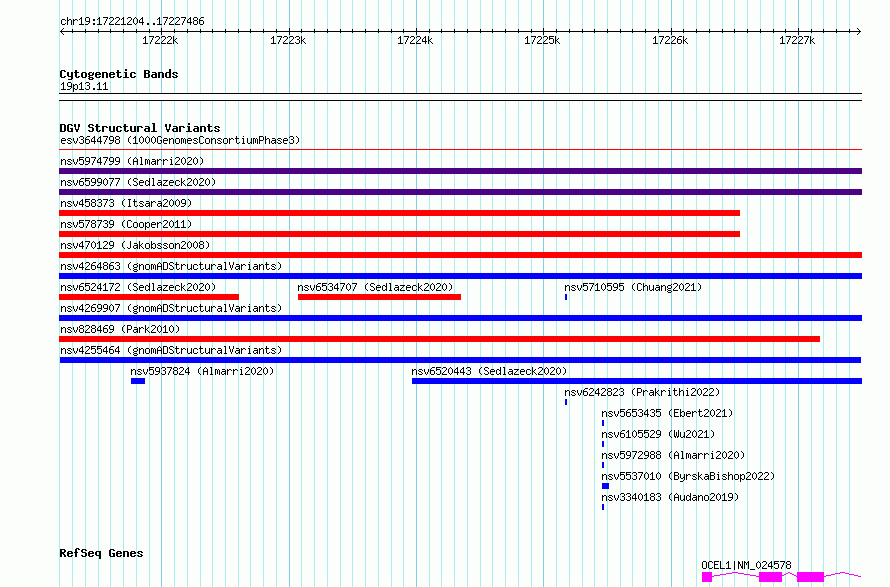This screenshot has width=890, height=587.
Task: Open nsv5537010 (ByrskaBishop2022) label
Action: (x=688, y=476)
